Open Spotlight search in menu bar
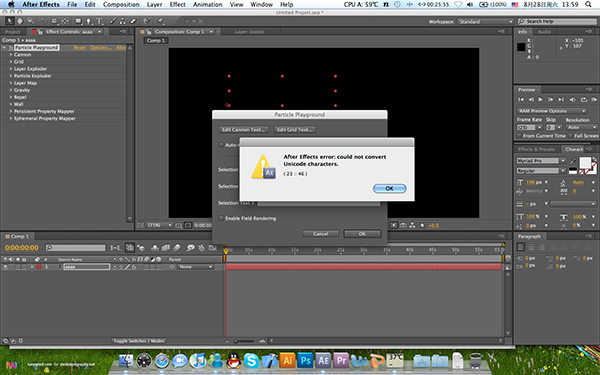 click(589, 4)
